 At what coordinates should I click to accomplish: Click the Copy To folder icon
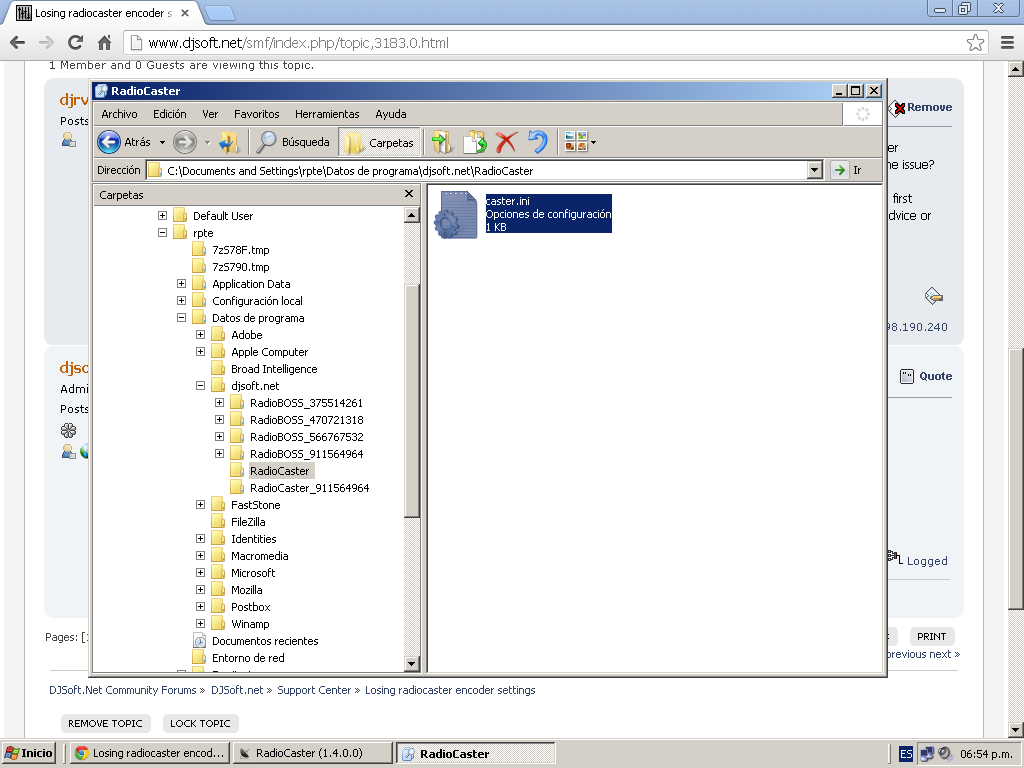pyautogui.click(x=474, y=143)
